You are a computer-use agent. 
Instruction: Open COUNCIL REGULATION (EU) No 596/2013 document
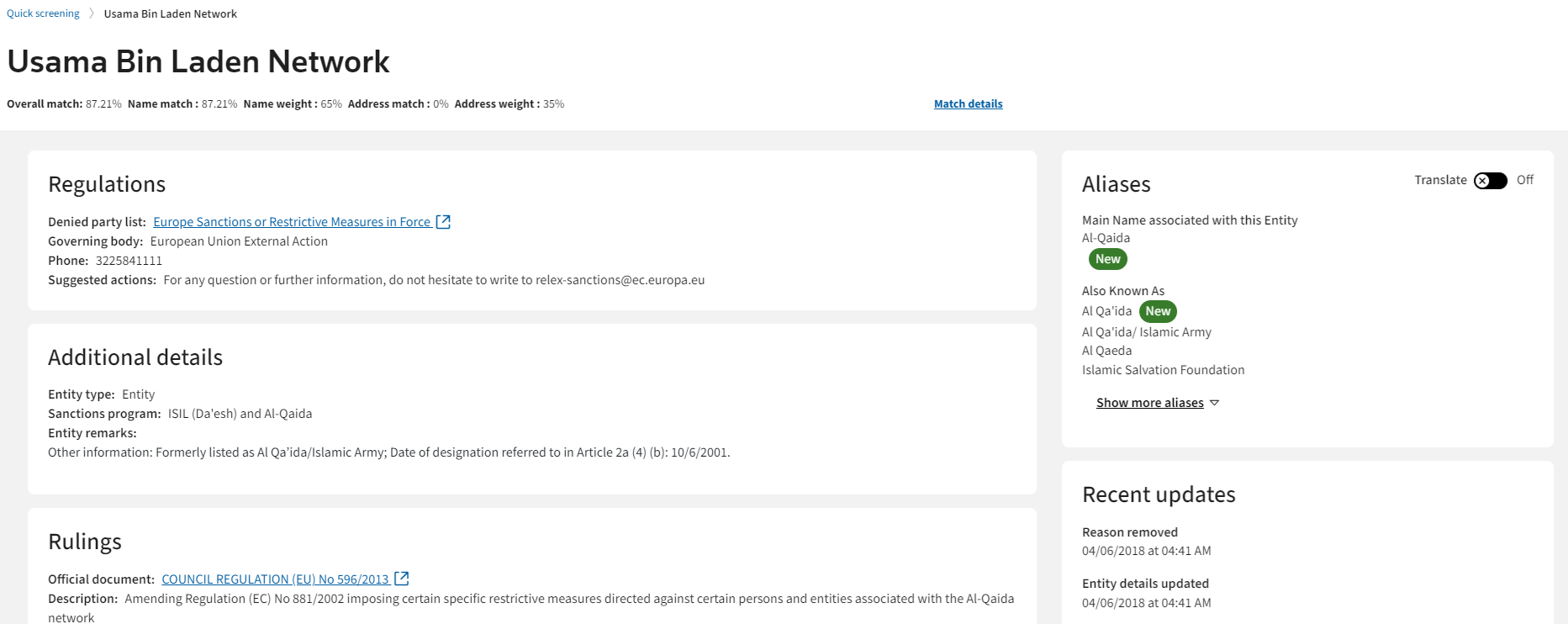click(275, 579)
